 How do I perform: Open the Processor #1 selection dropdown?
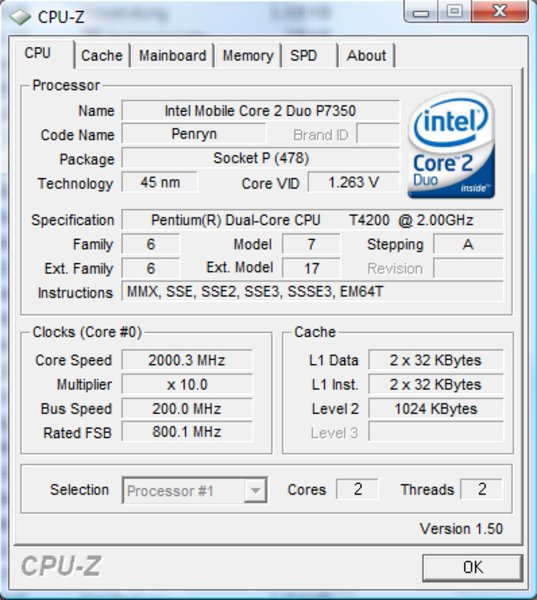(194, 490)
